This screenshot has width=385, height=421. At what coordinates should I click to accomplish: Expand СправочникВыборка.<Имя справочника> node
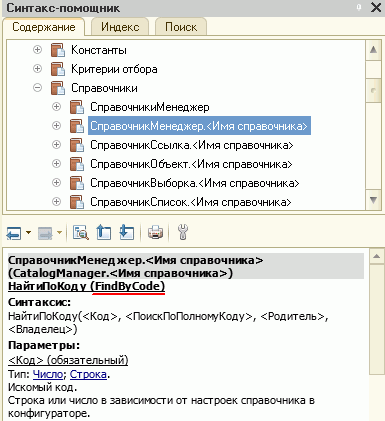[x=57, y=183]
